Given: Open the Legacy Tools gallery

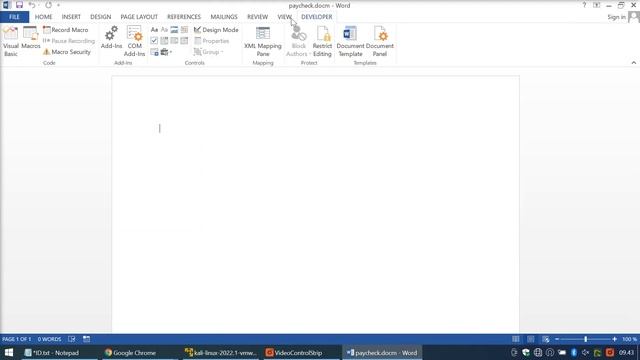Looking at the screenshot, I should pyautogui.click(x=166, y=52).
